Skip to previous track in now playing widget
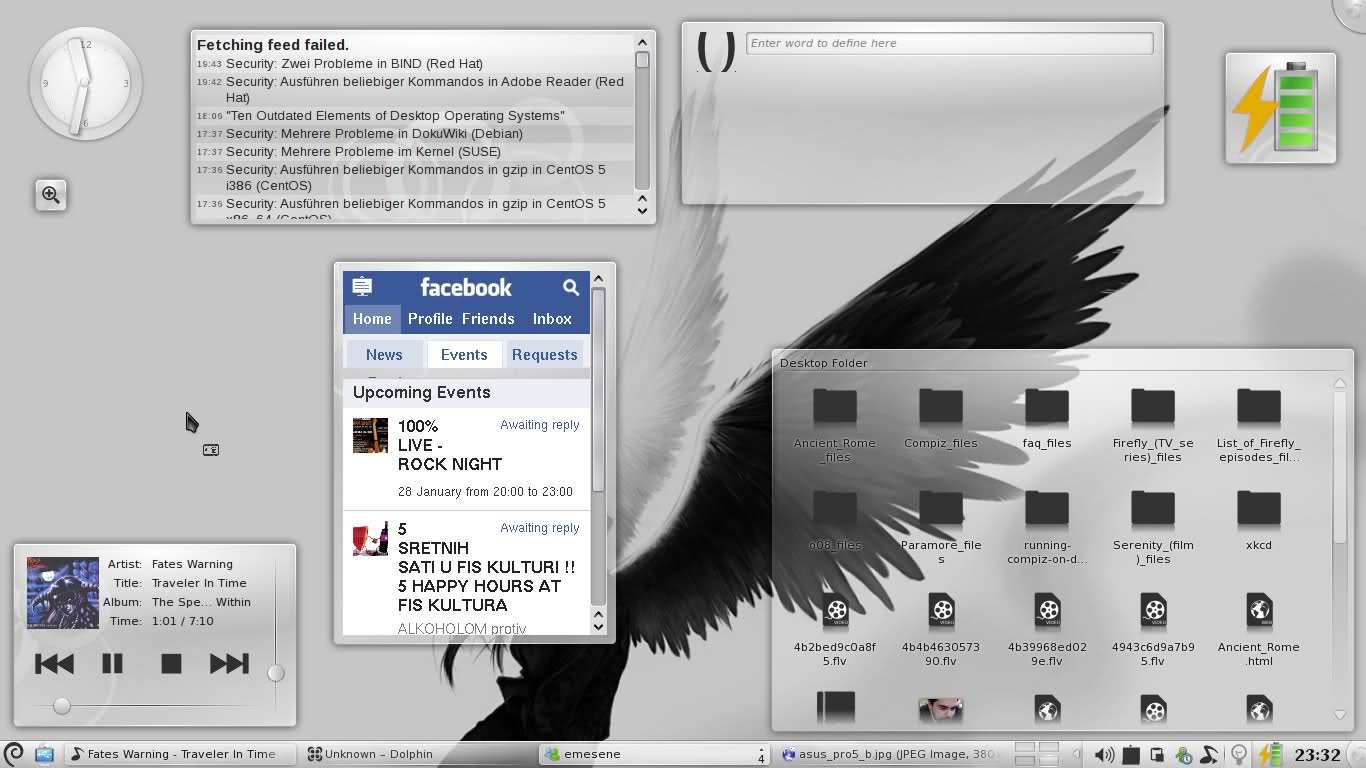The height and width of the screenshot is (768, 1366). (x=54, y=663)
